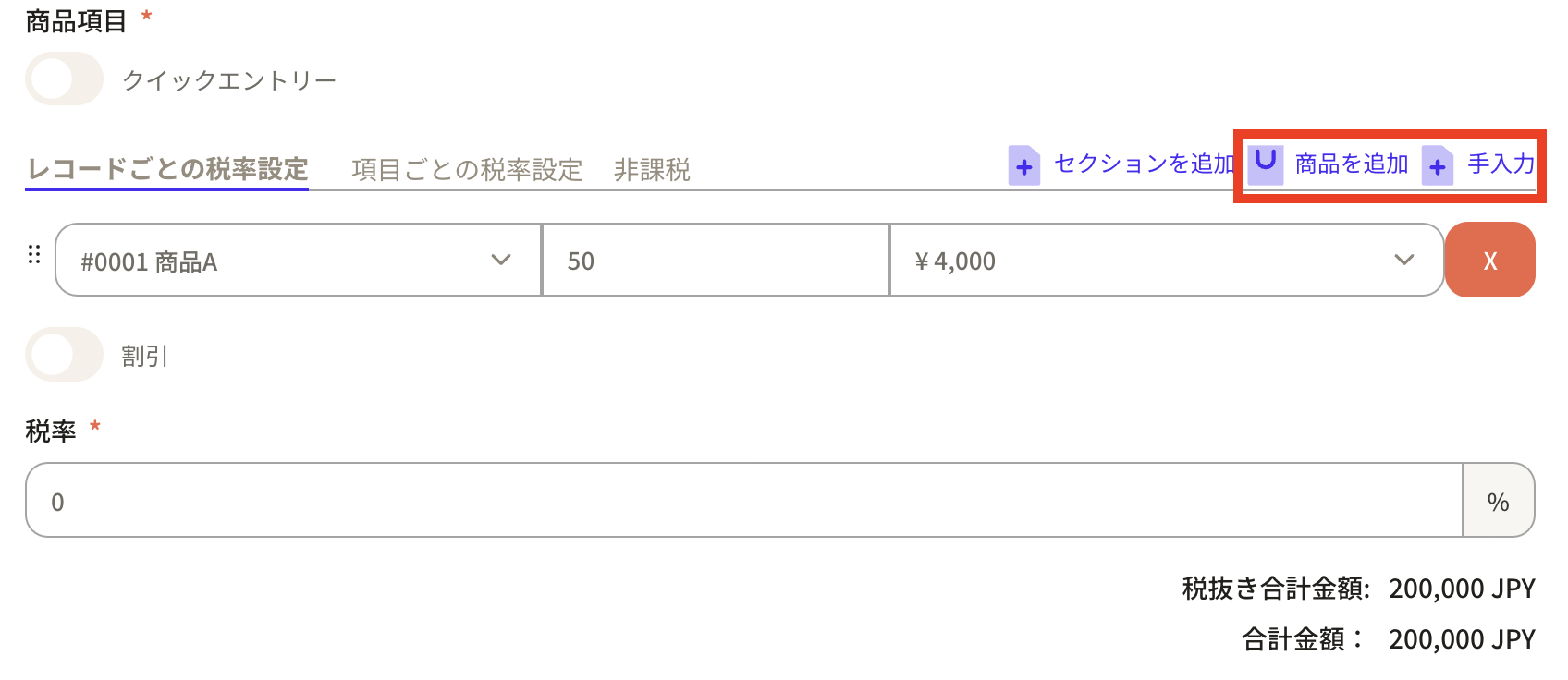
Task: Click the セクションを追加 link
Action: 1145,164
